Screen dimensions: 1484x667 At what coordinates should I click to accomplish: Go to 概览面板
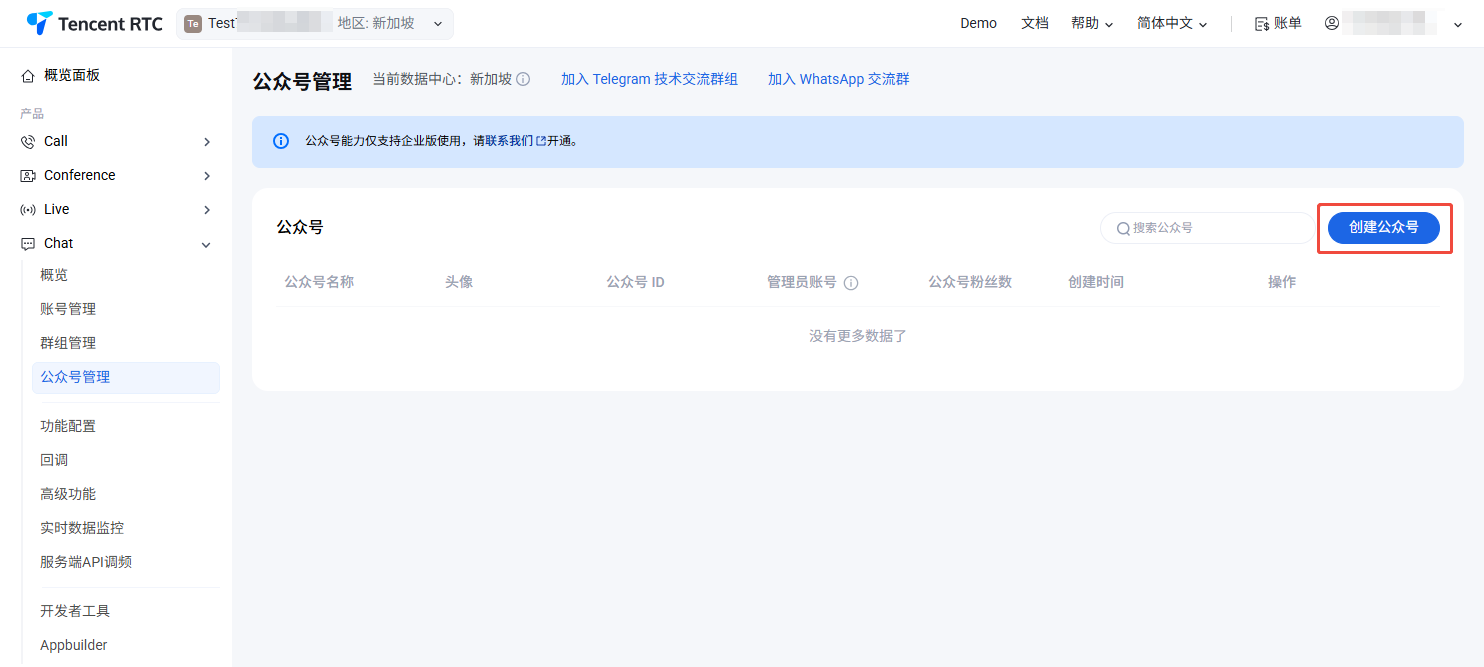point(72,75)
